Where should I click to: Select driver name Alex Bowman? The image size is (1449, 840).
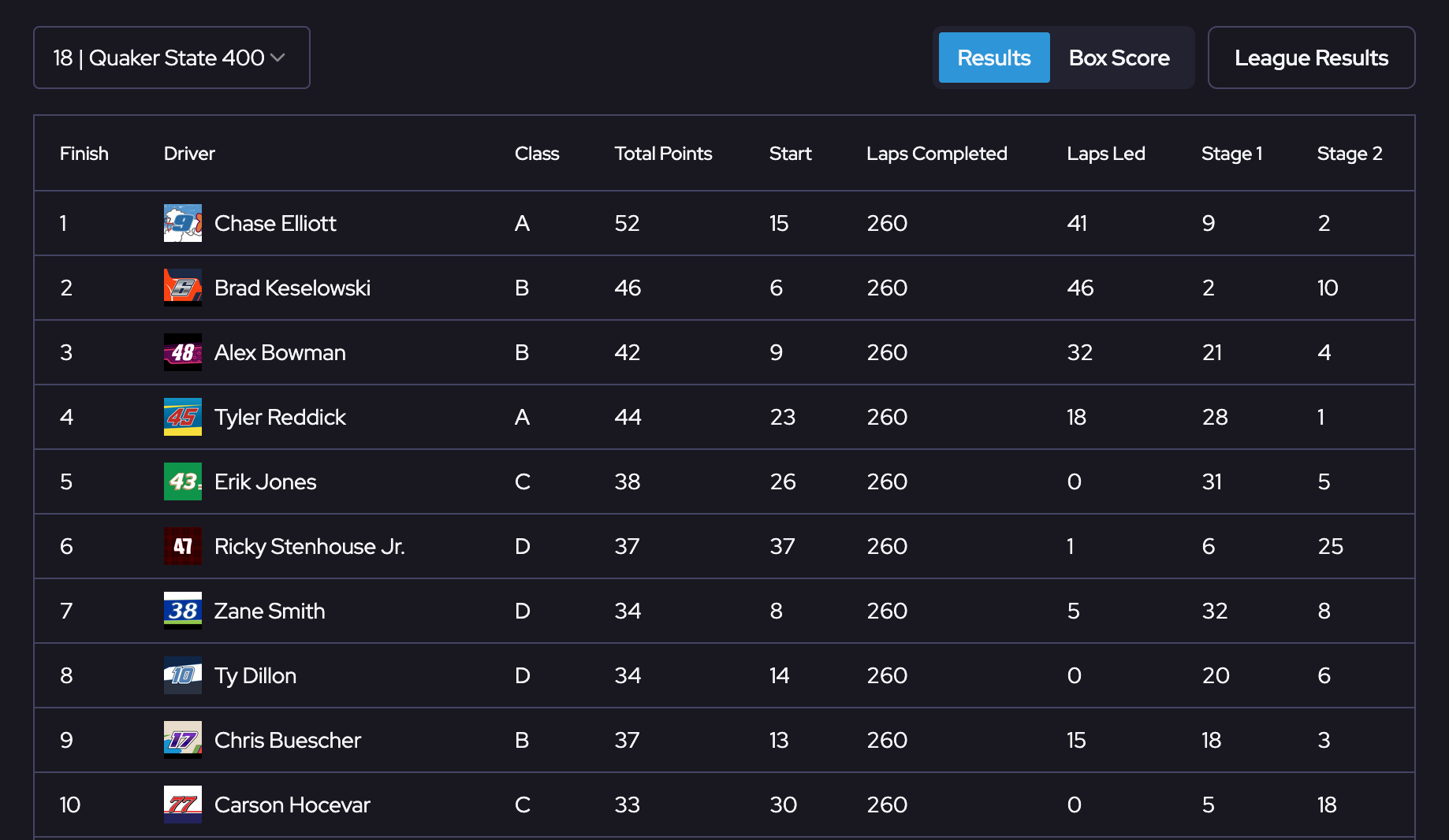point(280,352)
